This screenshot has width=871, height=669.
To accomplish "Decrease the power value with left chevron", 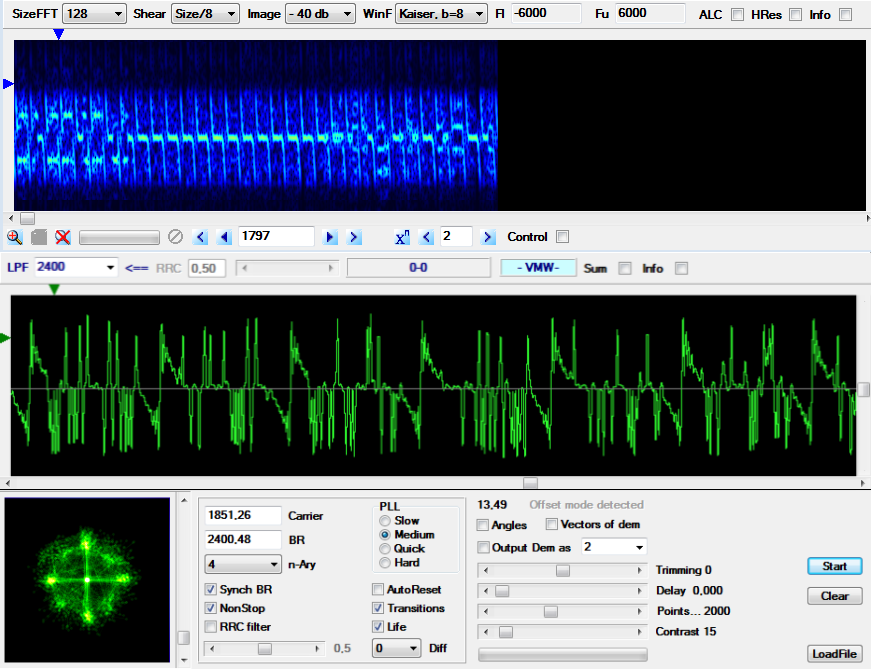I will 426,237.
